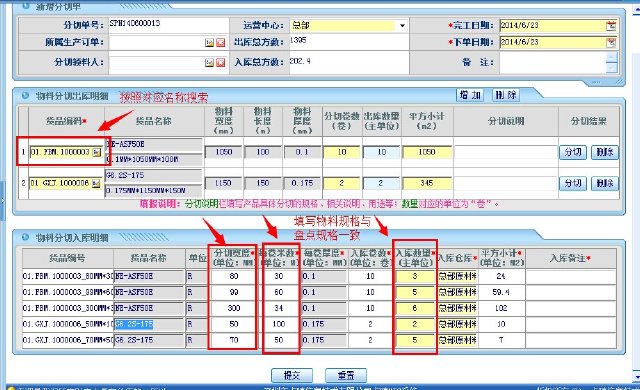Open item search icon in row 2 货品编码

click(x=96, y=184)
